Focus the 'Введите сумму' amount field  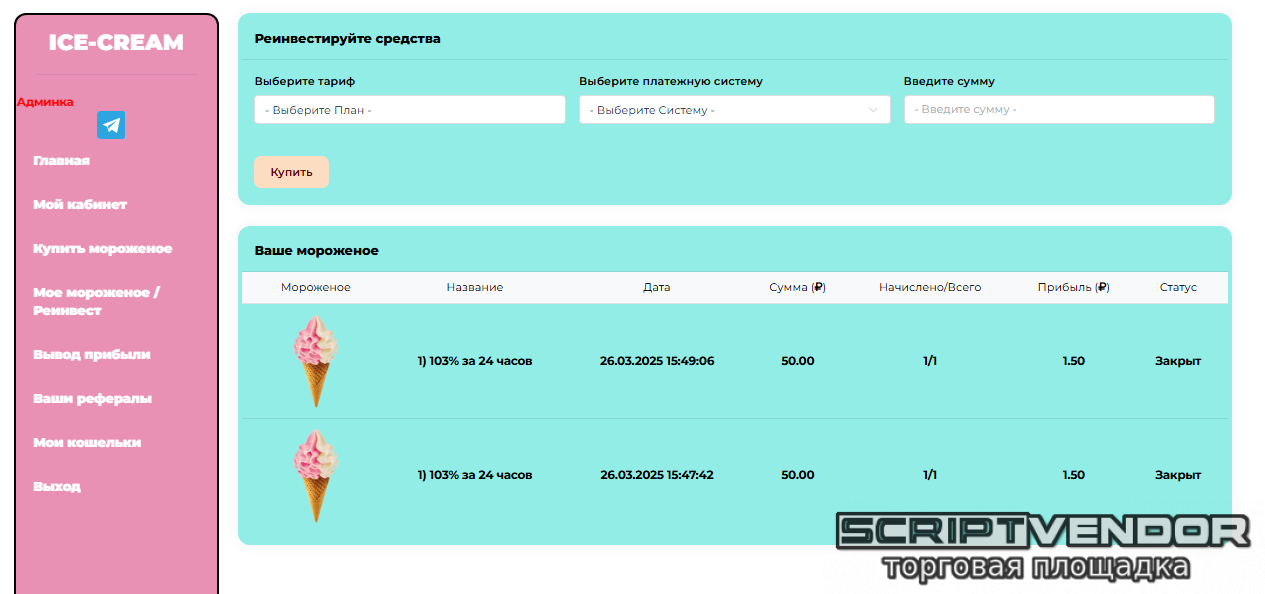[1058, 110]
